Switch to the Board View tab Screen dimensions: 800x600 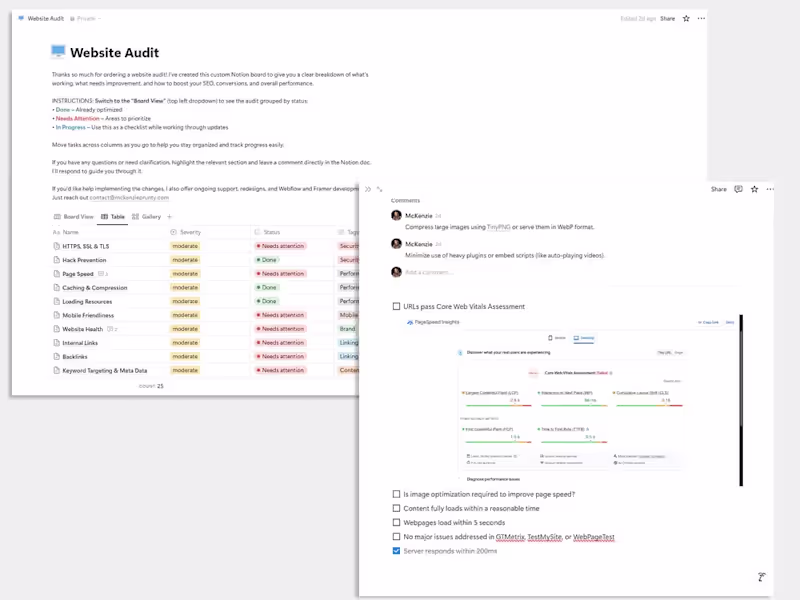(x=75, y=217)
